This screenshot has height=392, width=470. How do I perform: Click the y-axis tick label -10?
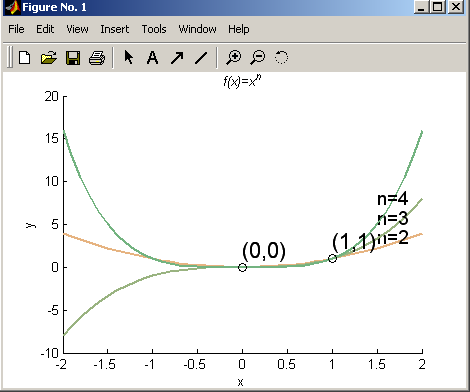click(50, 353)
